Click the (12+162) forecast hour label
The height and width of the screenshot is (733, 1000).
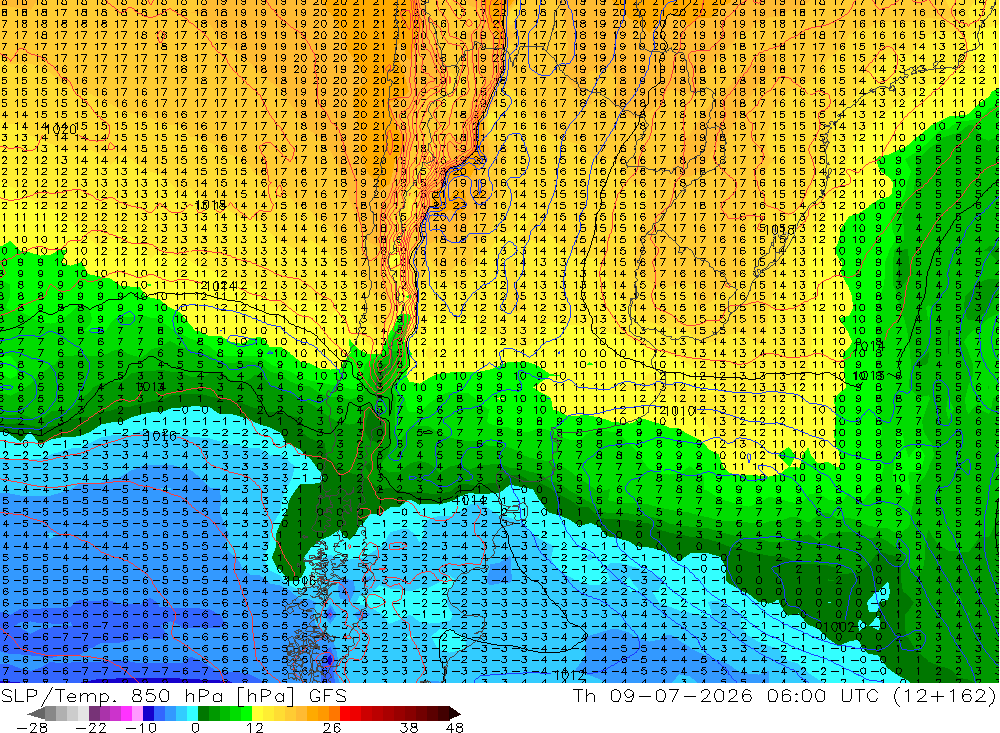pos(944,695)
